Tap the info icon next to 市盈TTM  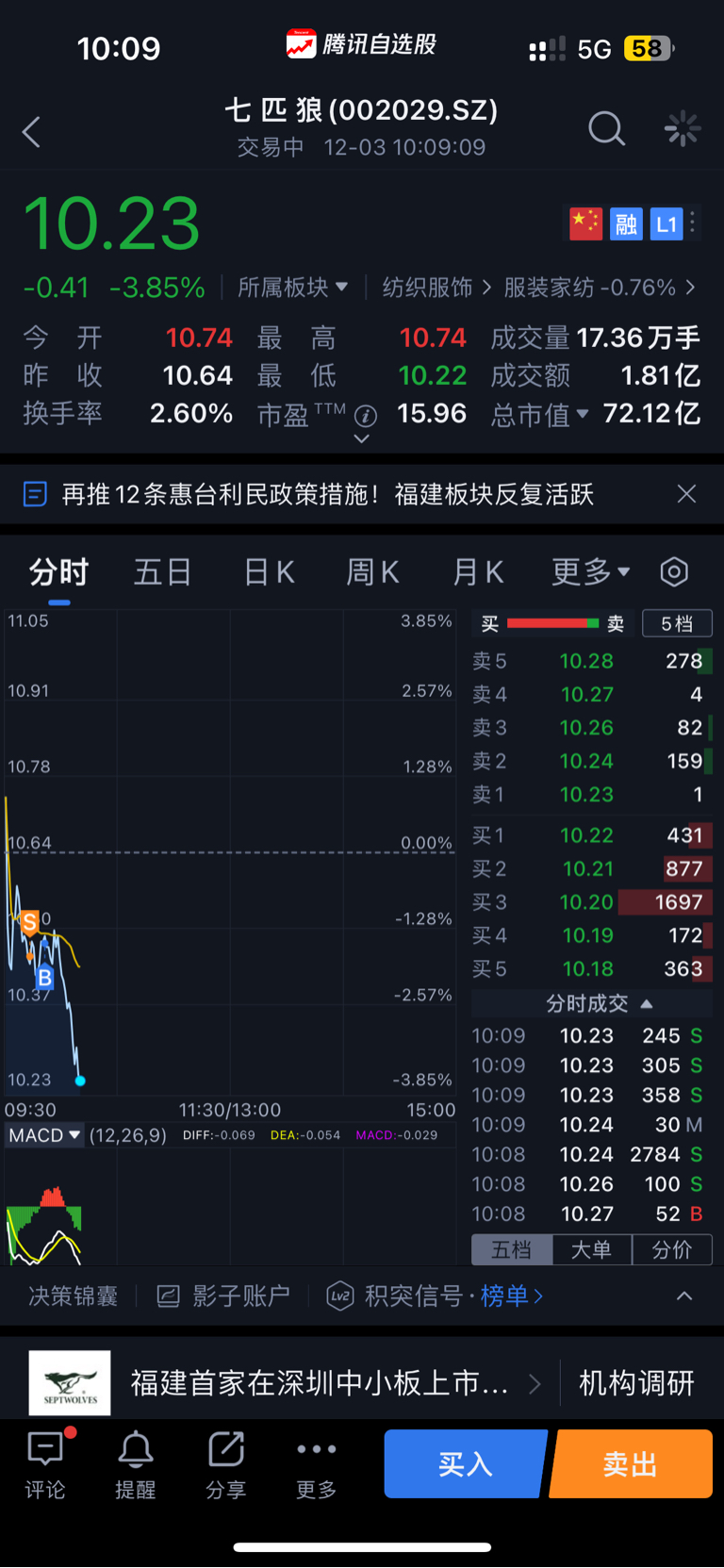pyautogui.click(x=366, y=415)
